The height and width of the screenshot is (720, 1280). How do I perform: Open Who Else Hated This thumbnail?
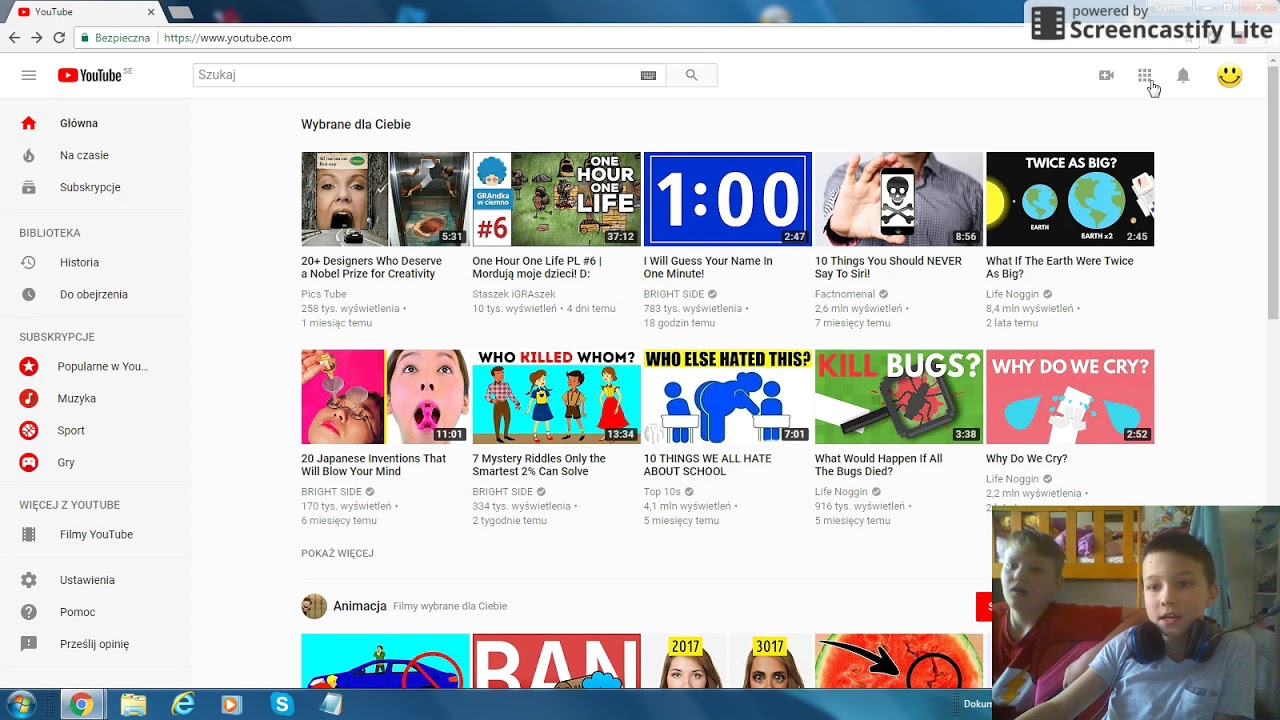pyautogui.click(x=727, y=396)
